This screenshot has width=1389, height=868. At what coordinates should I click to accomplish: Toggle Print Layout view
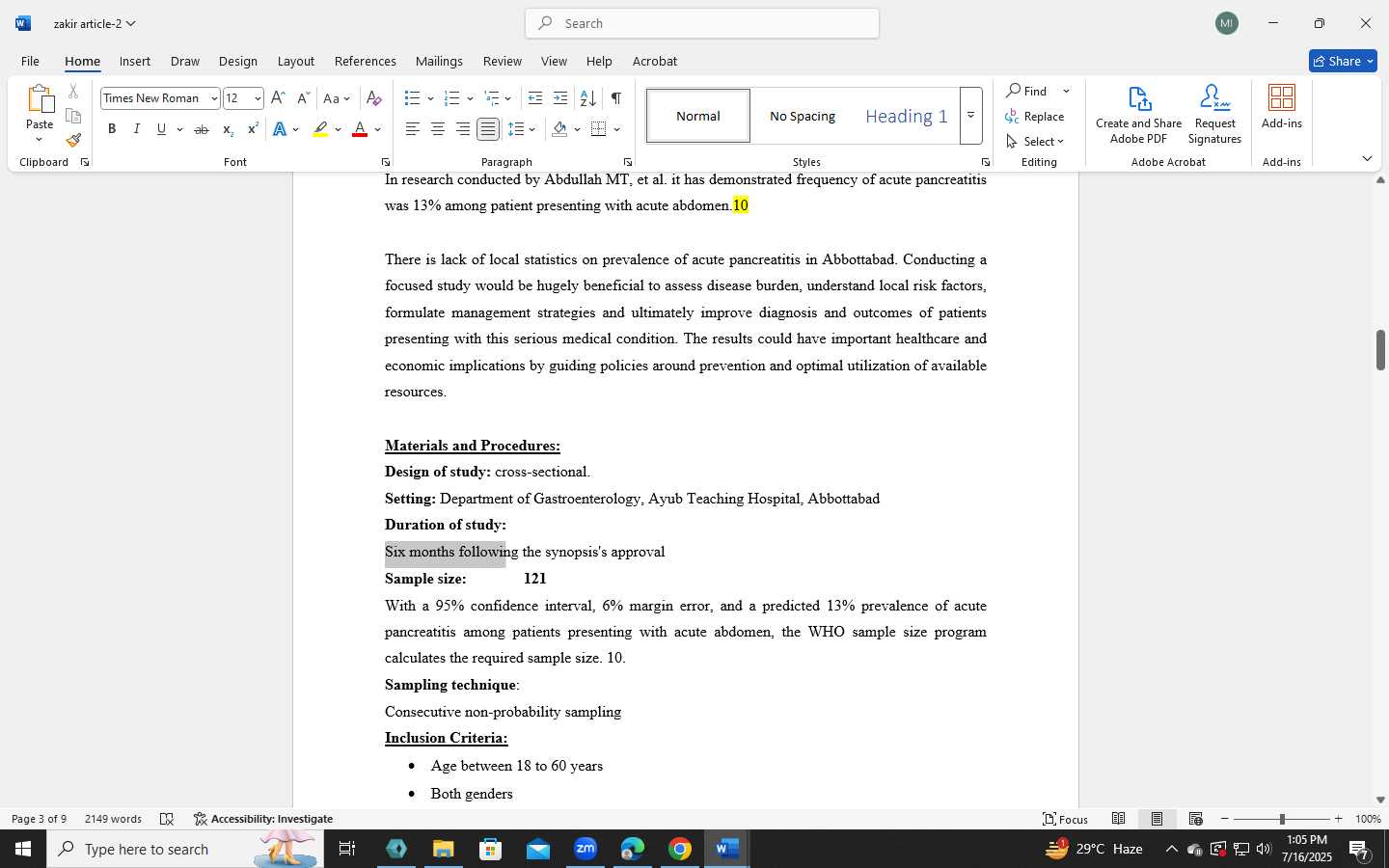pyautogui.click(x=1157, y=819)
